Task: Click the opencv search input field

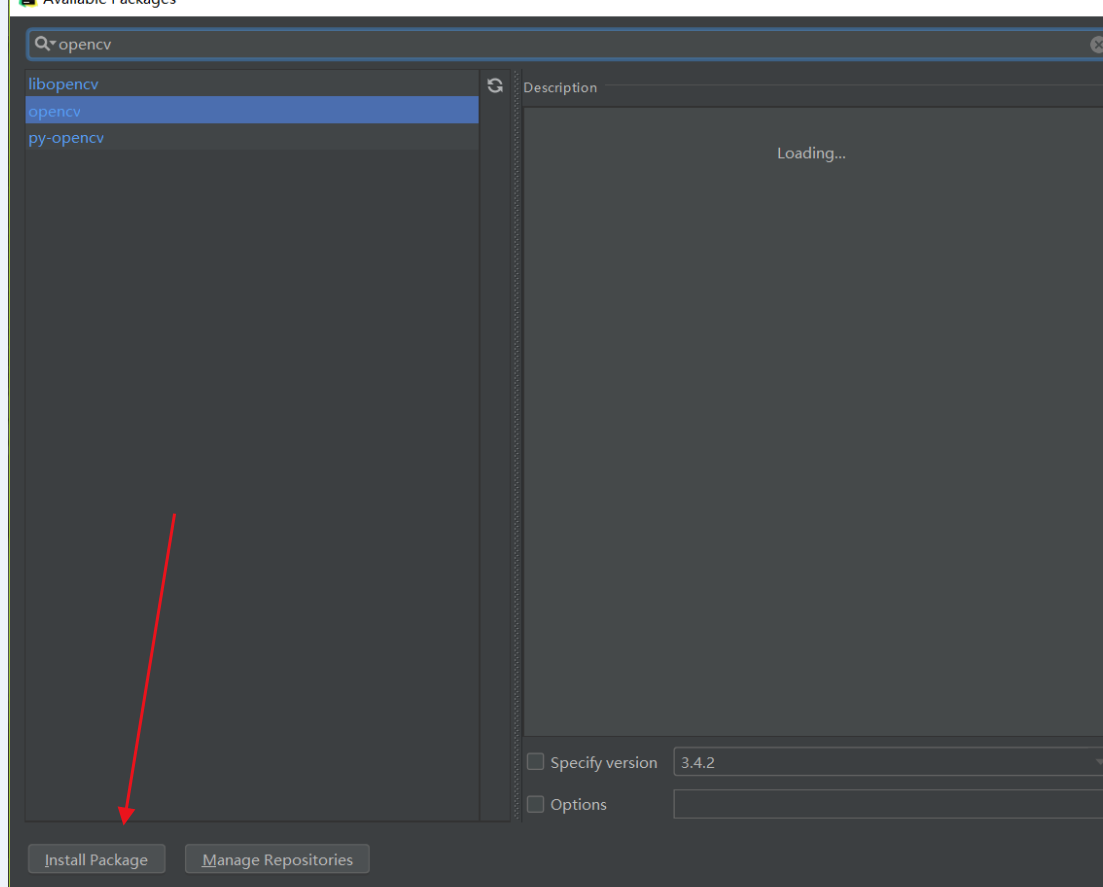Action: click(565, 44)
